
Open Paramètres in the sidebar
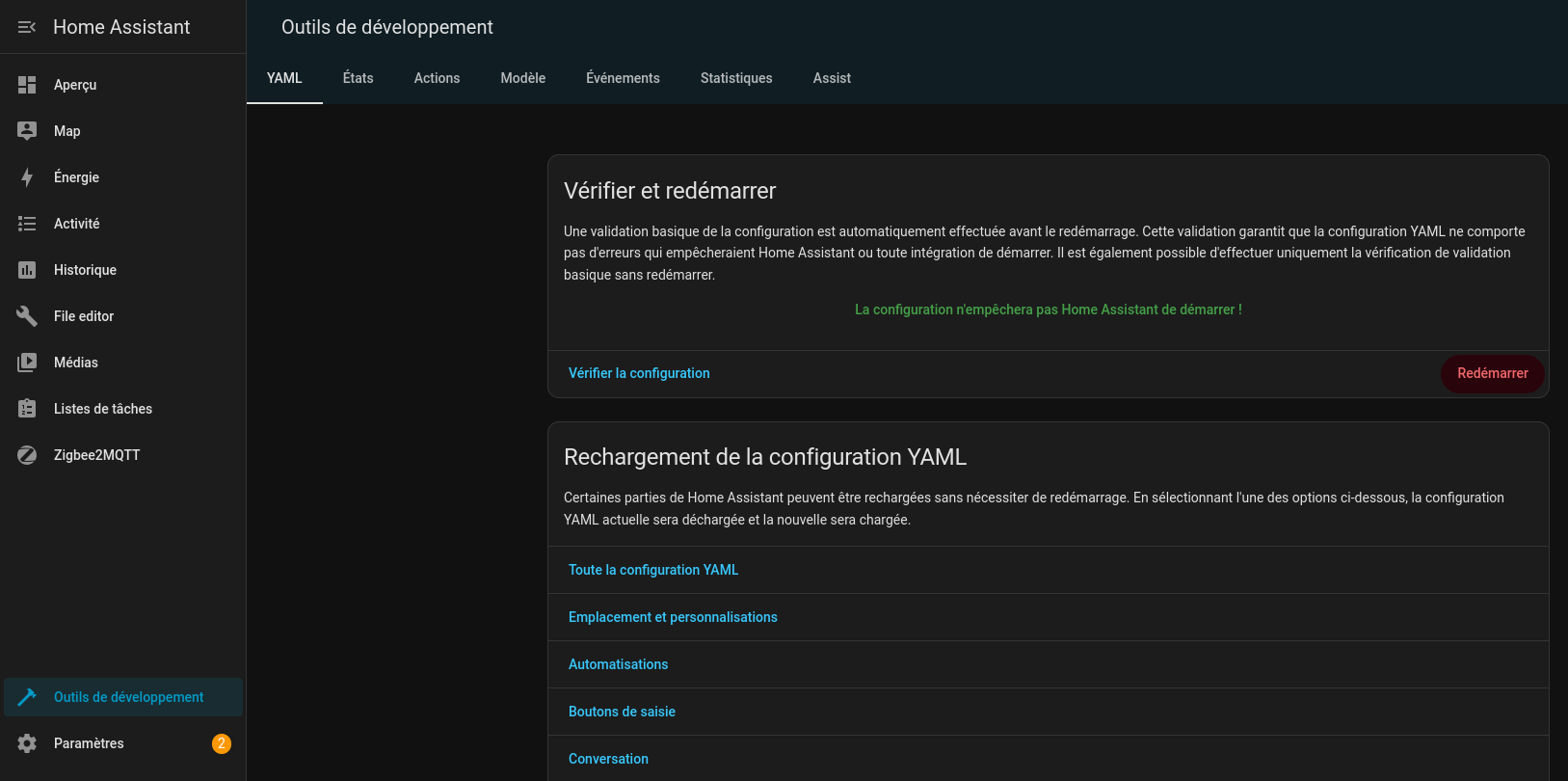pyautogui.click(x=123, y=743)
